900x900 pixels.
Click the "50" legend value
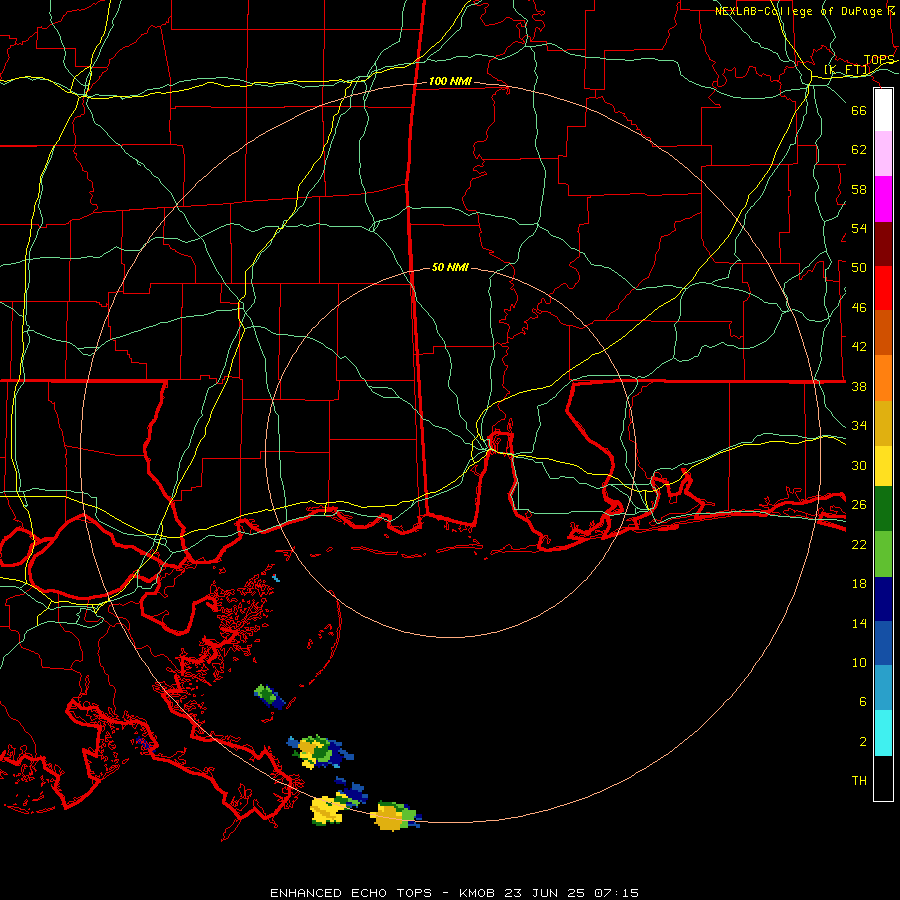pos(859,267)
